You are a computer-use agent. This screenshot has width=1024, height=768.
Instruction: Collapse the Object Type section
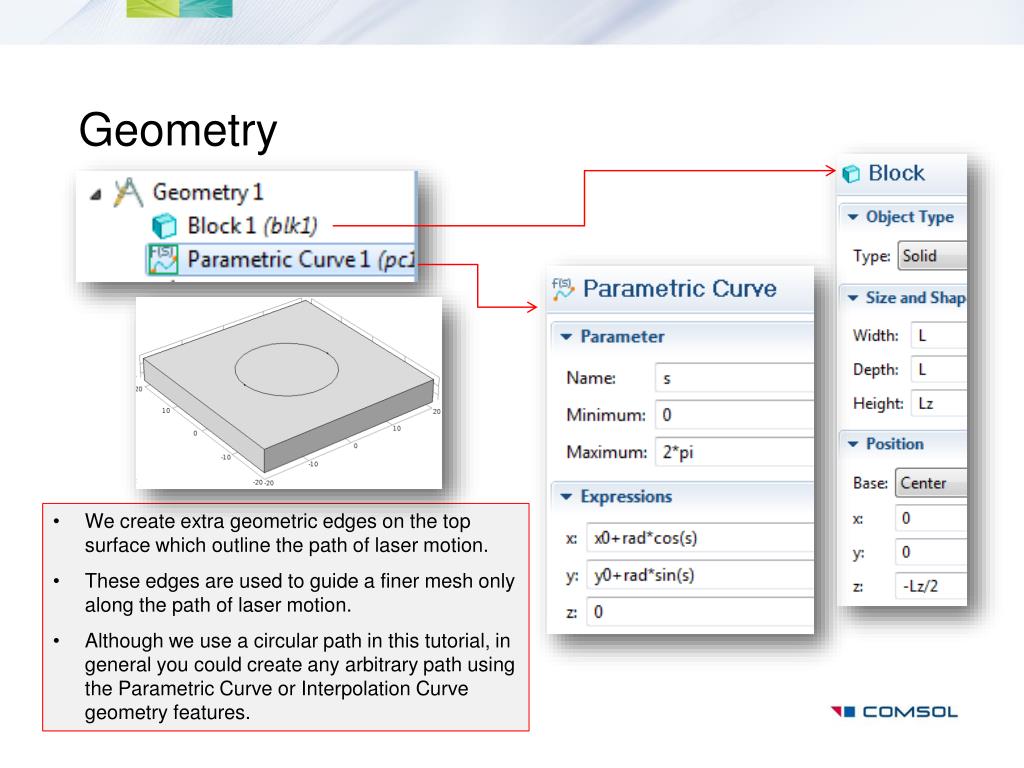pyautogui.click(x=852, y=217)
